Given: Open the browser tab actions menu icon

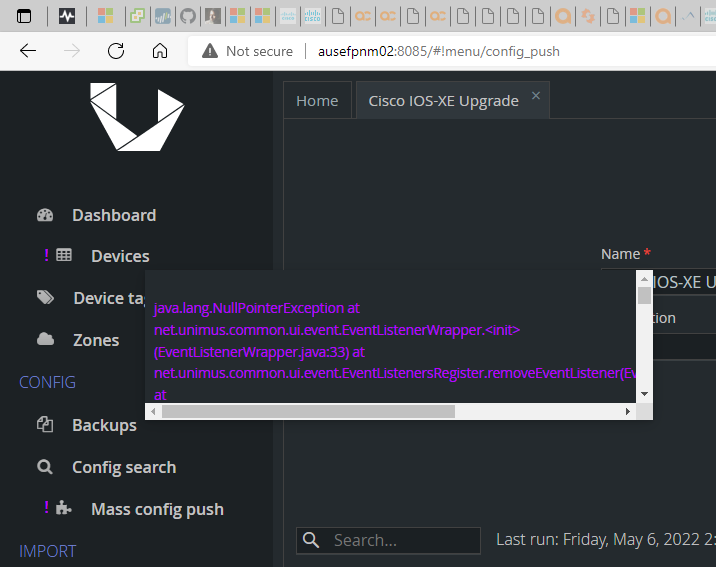Looking at the screenshot, I should [x=24, y=16].
